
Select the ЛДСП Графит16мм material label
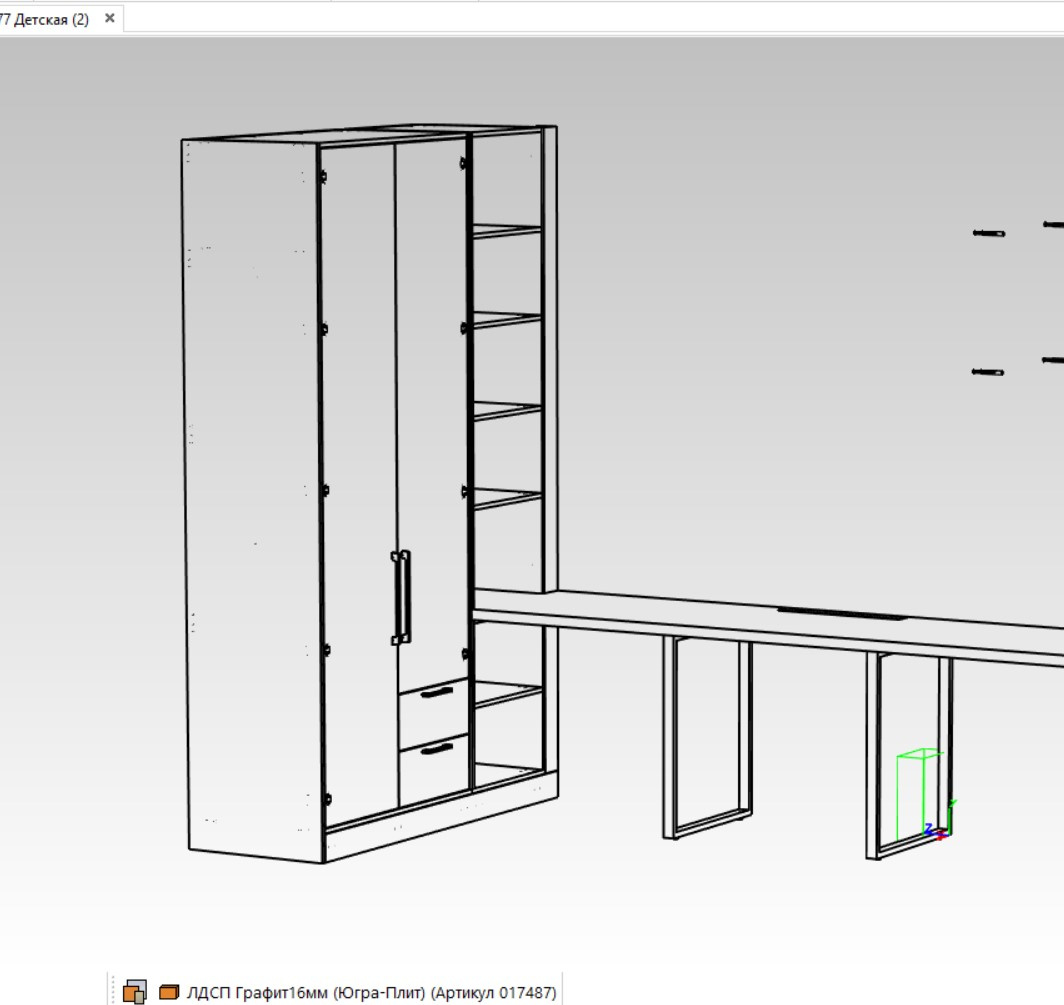pos(371,992)
